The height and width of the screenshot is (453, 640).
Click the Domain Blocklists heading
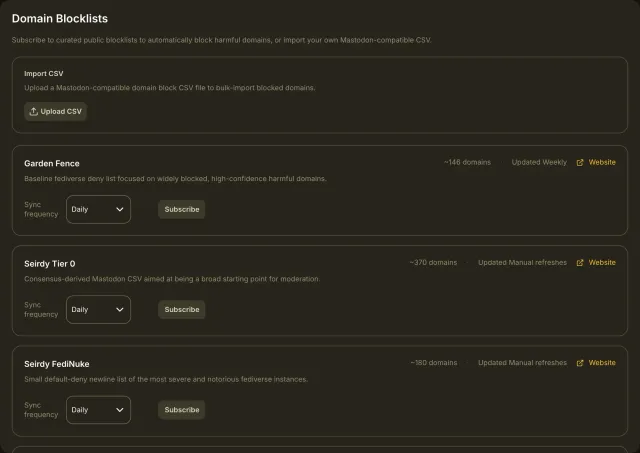tap(60, 19)
